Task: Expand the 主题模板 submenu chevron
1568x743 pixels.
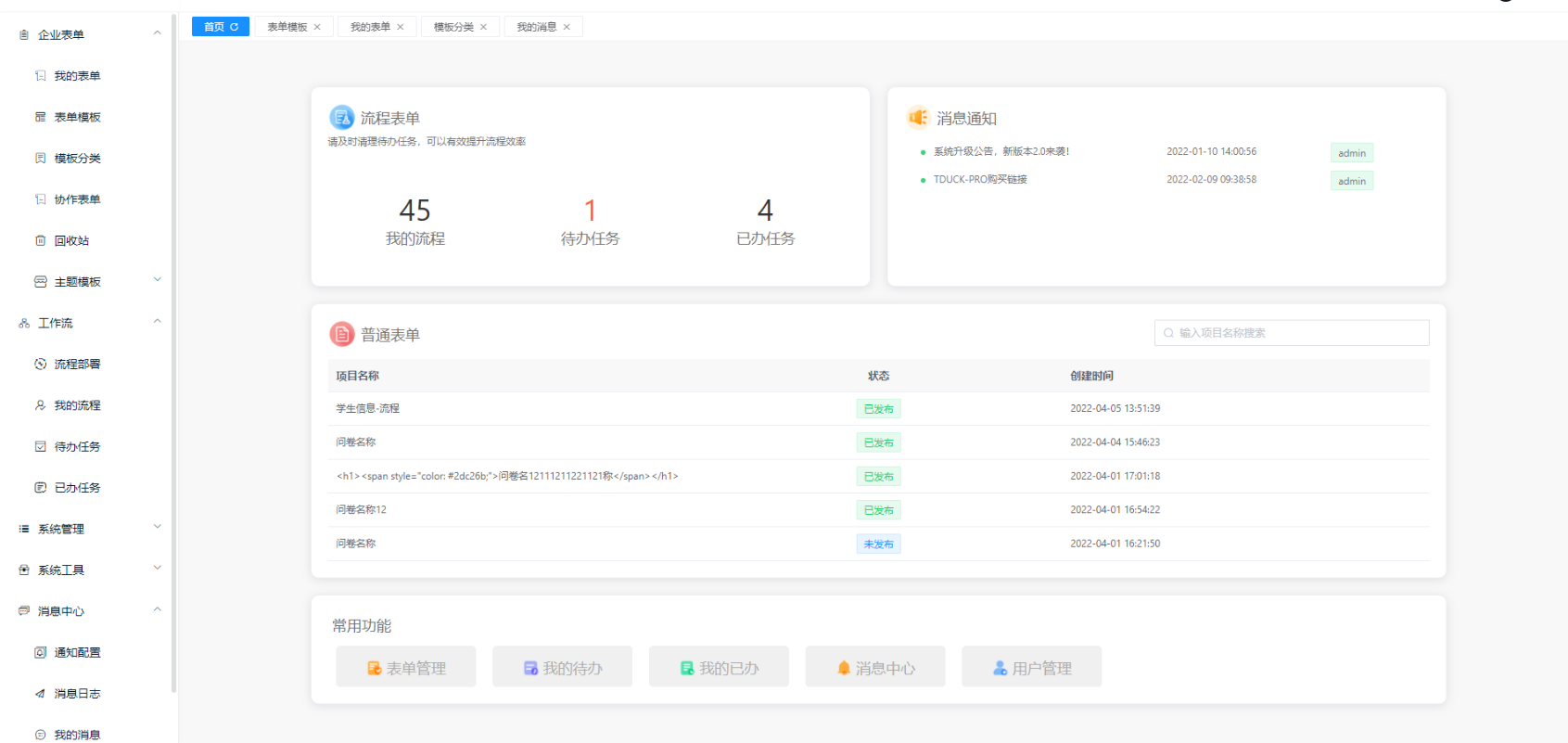Action: [157, 279]
